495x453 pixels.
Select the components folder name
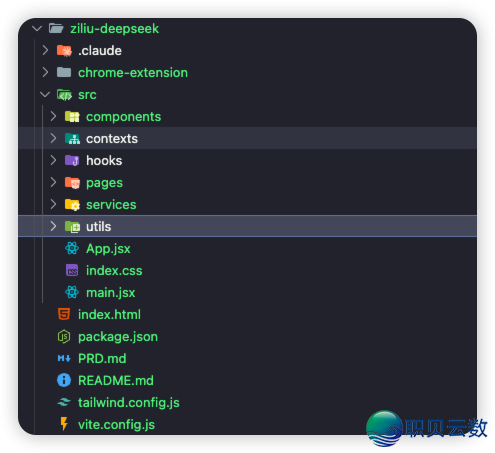coord(124,117)
